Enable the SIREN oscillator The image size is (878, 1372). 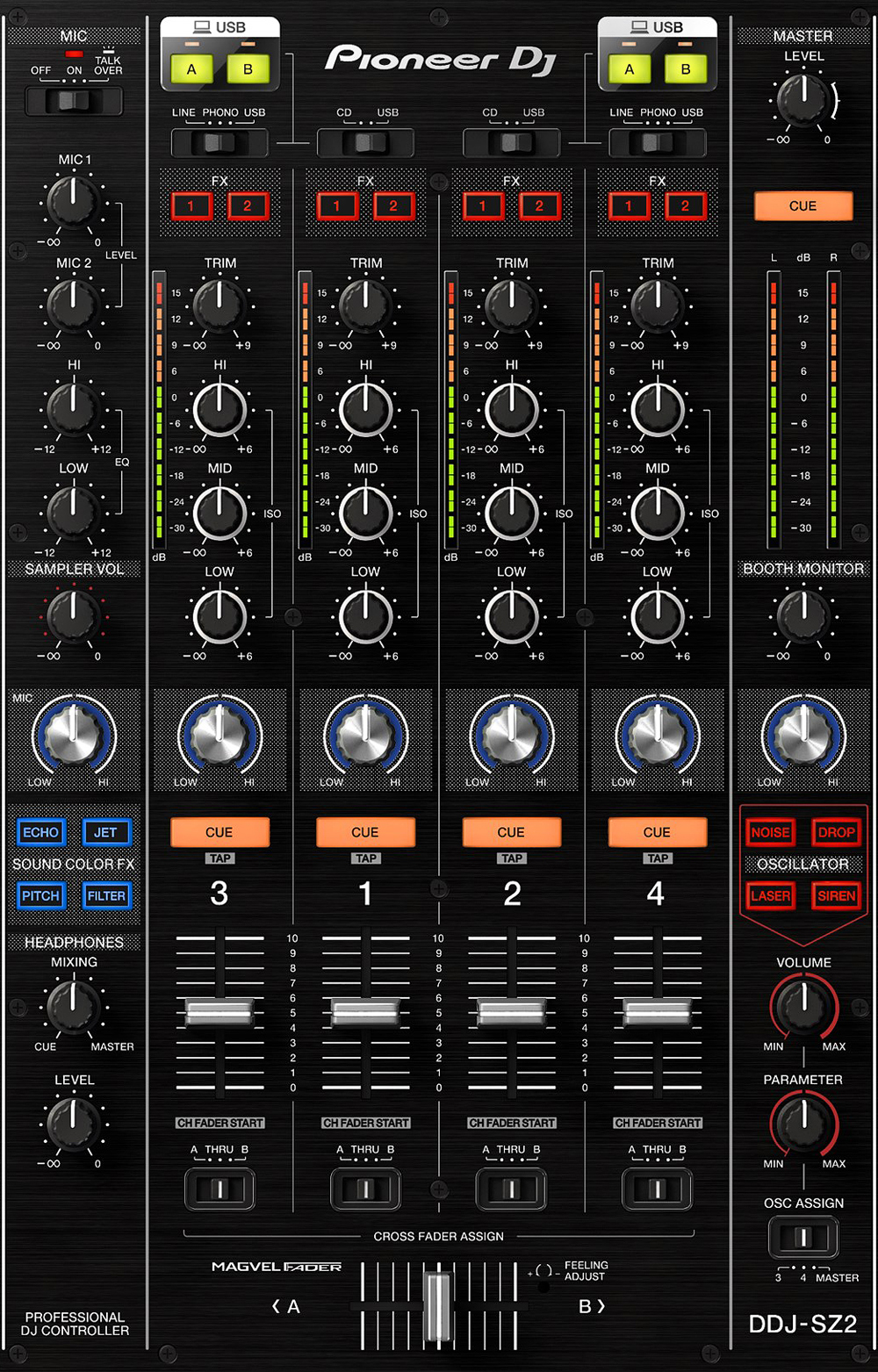[x=836, y=895]
